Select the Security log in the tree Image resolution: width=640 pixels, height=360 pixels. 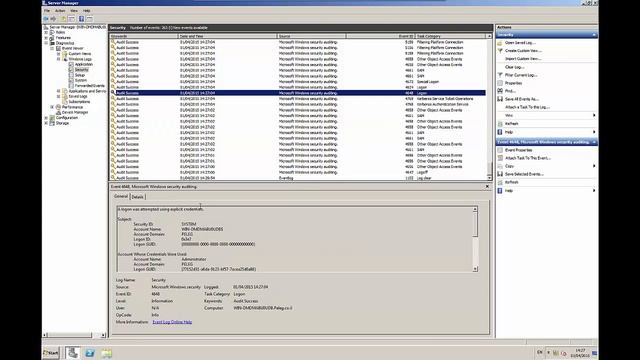81,69
